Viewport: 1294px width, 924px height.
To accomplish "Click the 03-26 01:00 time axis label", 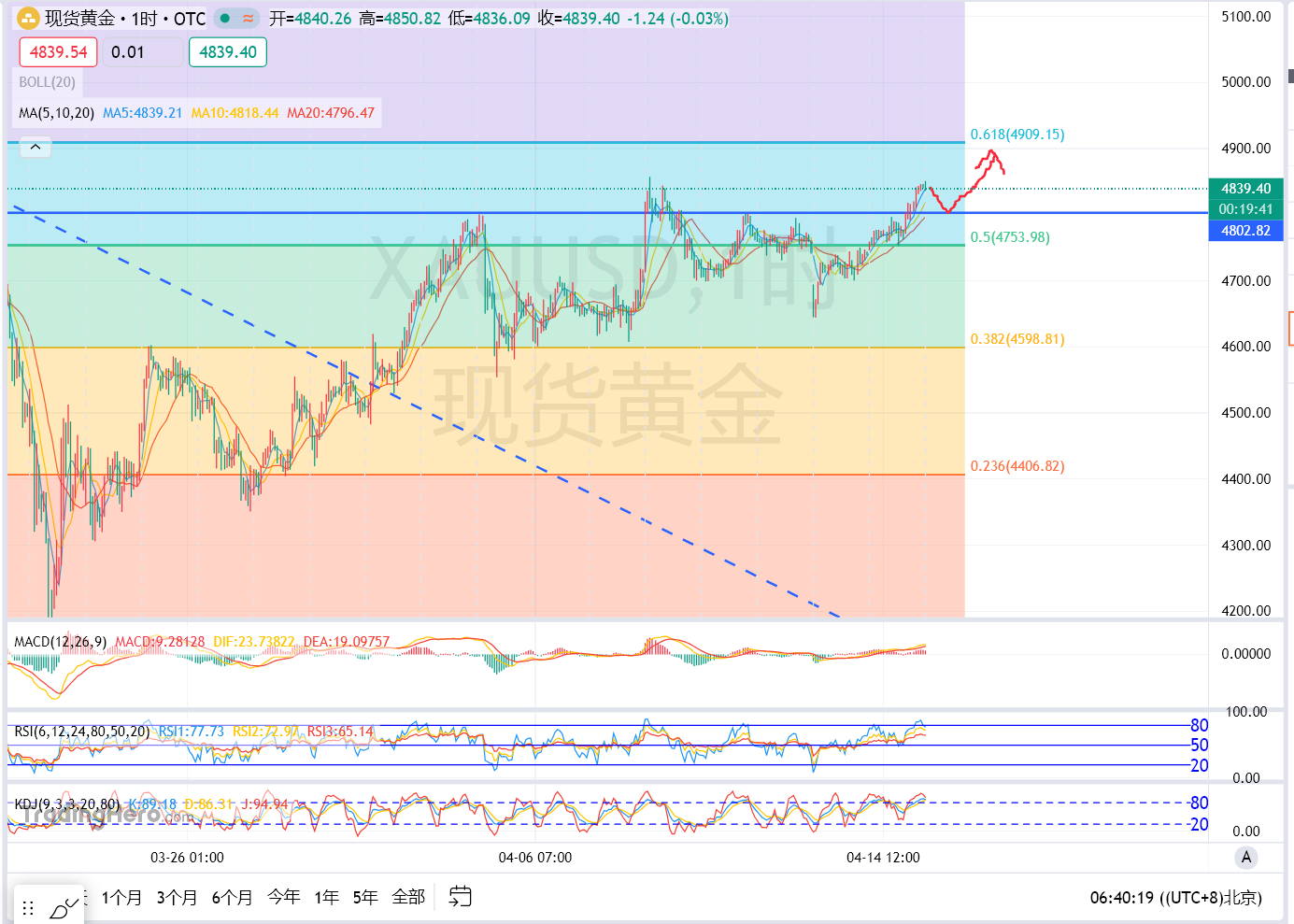I will tap(187, 858).
